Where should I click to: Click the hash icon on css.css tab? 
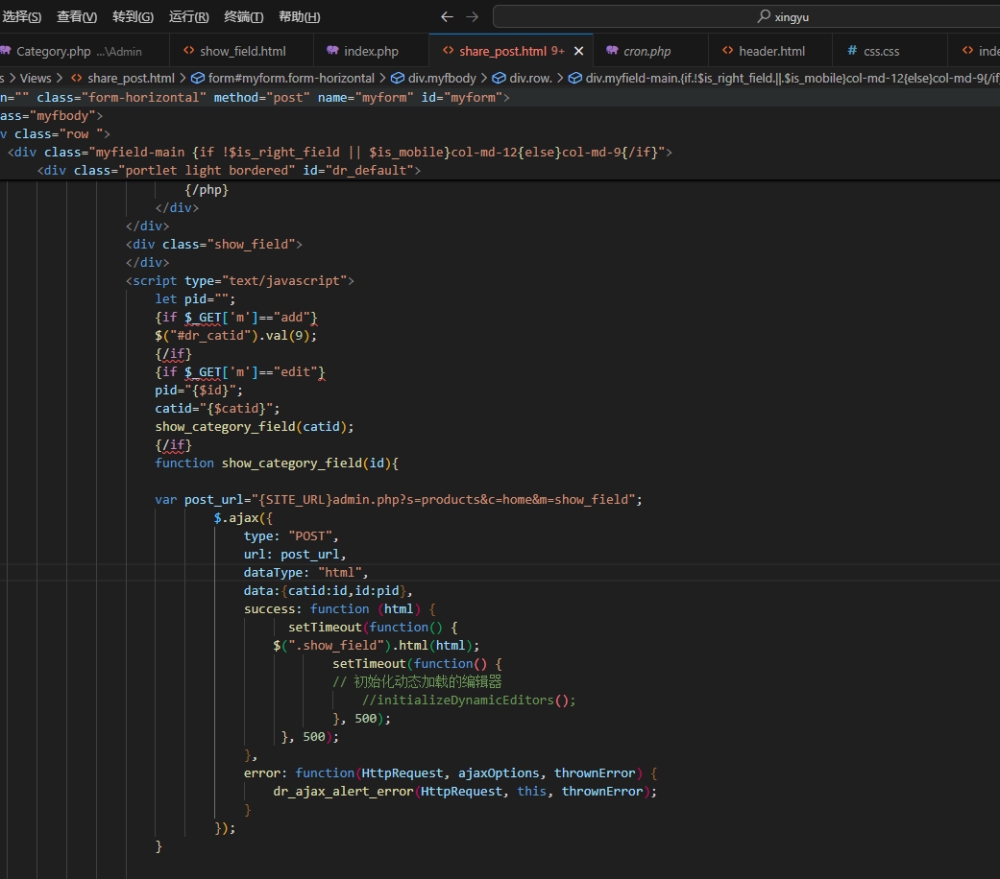coord(852,50)
